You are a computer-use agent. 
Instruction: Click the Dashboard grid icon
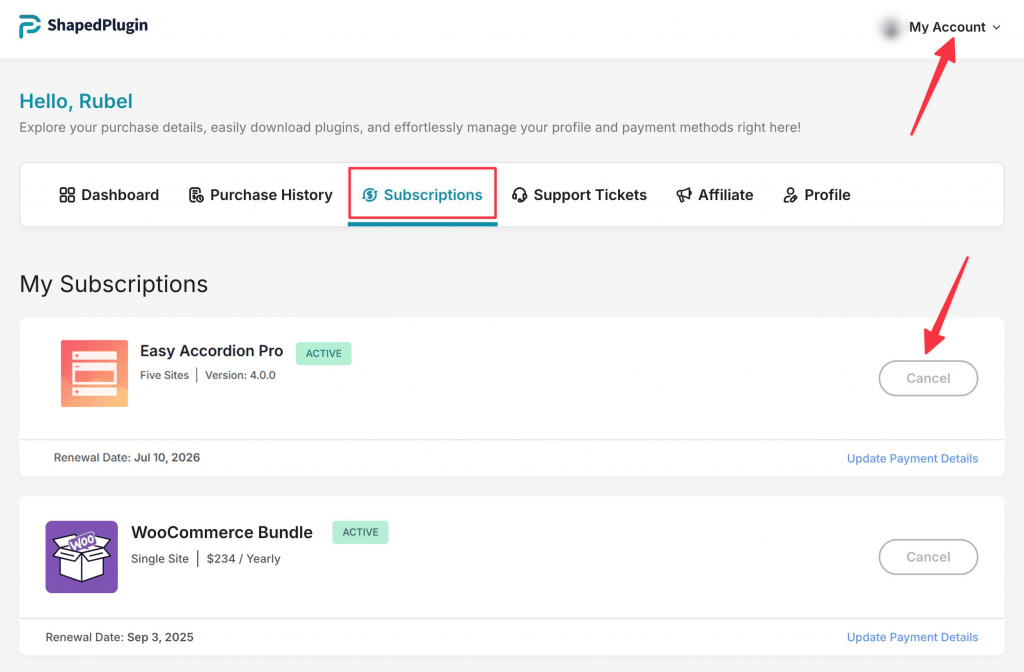[x=67, y=195]
